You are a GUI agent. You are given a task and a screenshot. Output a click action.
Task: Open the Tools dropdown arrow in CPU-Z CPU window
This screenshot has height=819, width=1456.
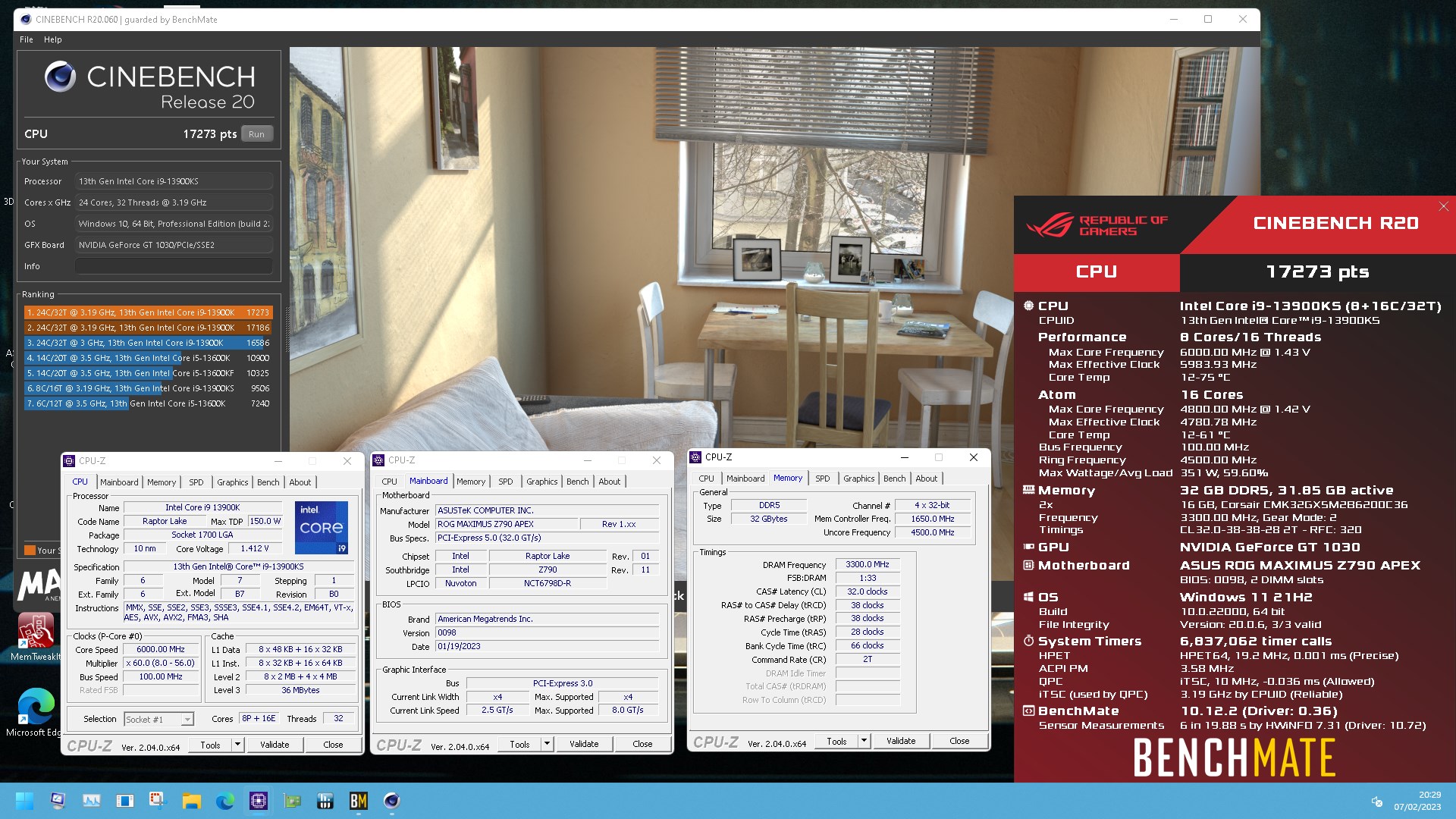(237, 745)
